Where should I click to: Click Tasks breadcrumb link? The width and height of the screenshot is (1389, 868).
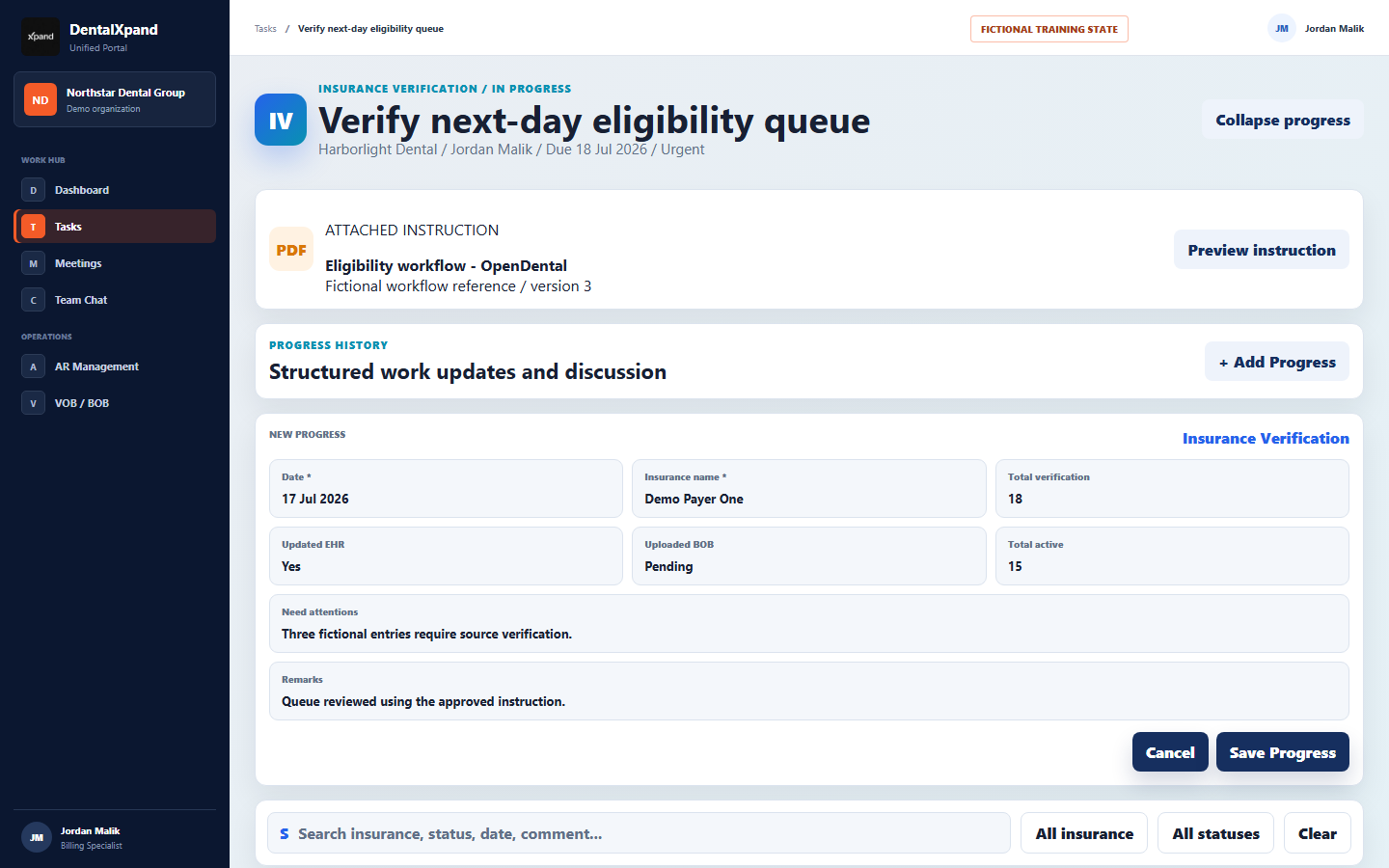click(265, 29)
